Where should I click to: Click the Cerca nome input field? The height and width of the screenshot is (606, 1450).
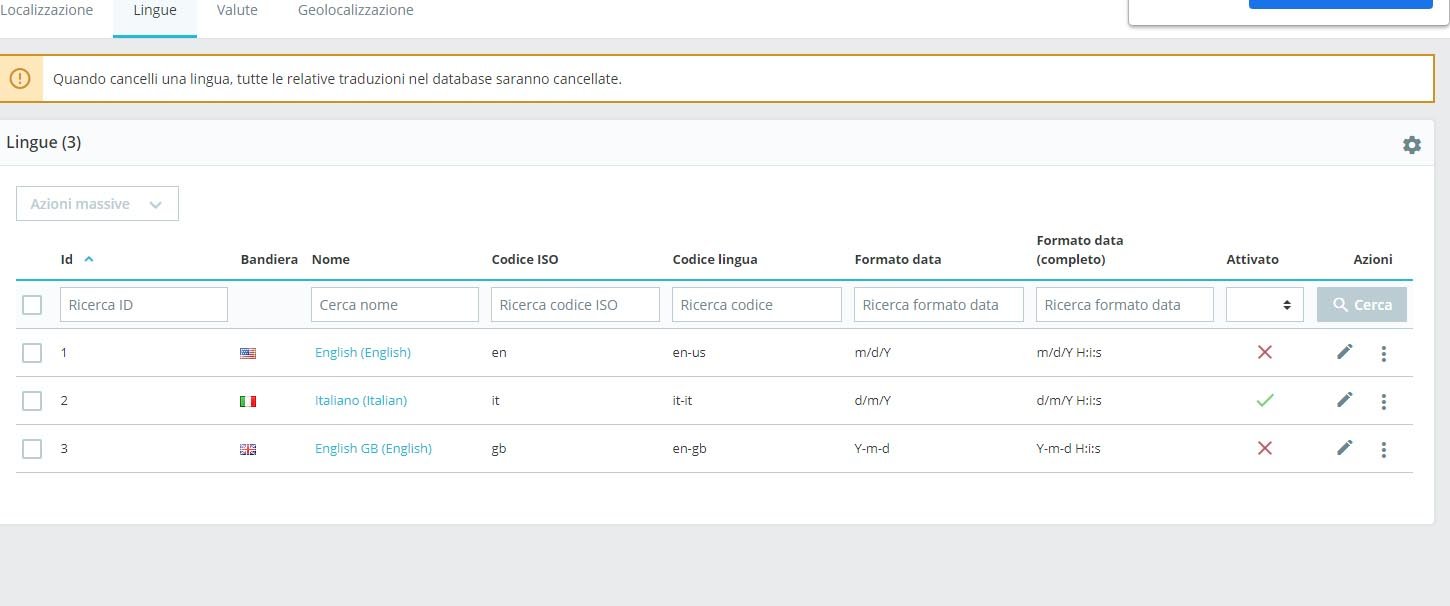click(x=395, y=305)
